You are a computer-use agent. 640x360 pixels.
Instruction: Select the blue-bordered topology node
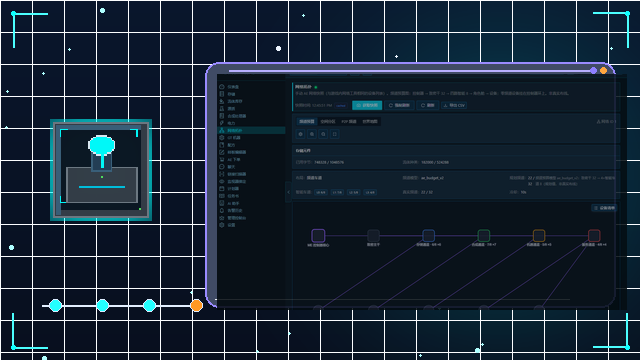pos(428,236)
